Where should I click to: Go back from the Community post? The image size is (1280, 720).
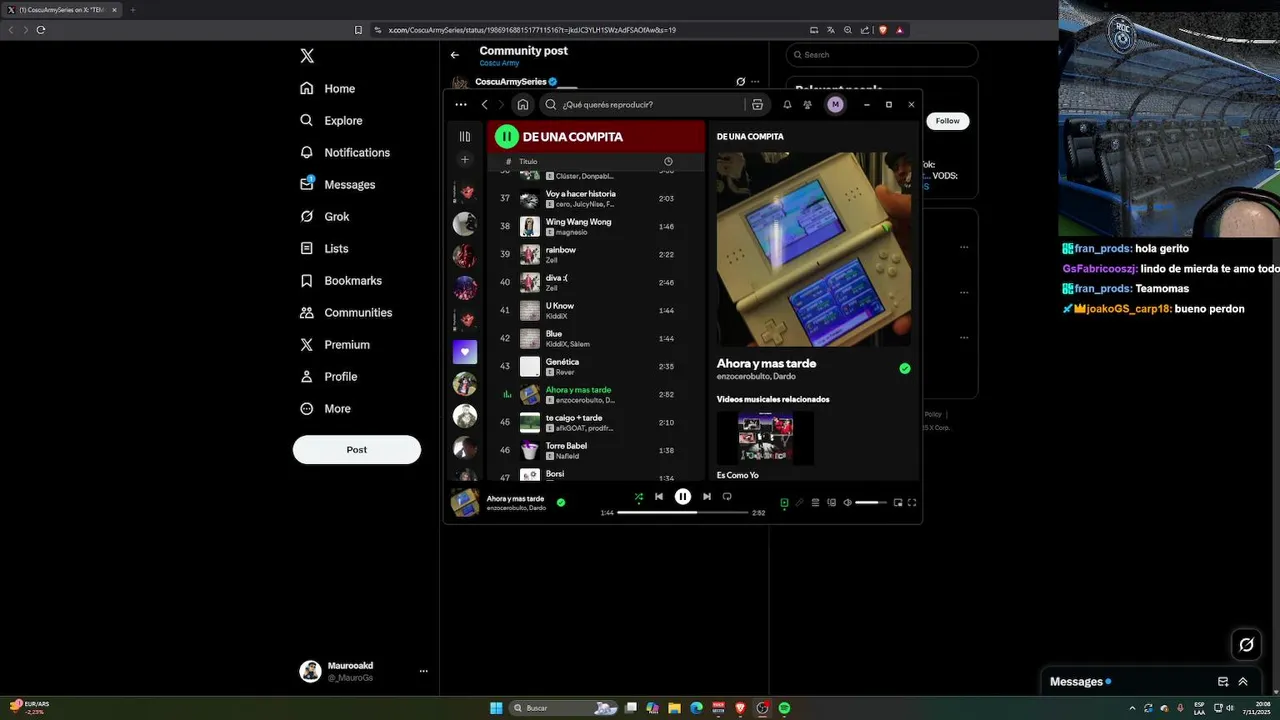point(454,55)
